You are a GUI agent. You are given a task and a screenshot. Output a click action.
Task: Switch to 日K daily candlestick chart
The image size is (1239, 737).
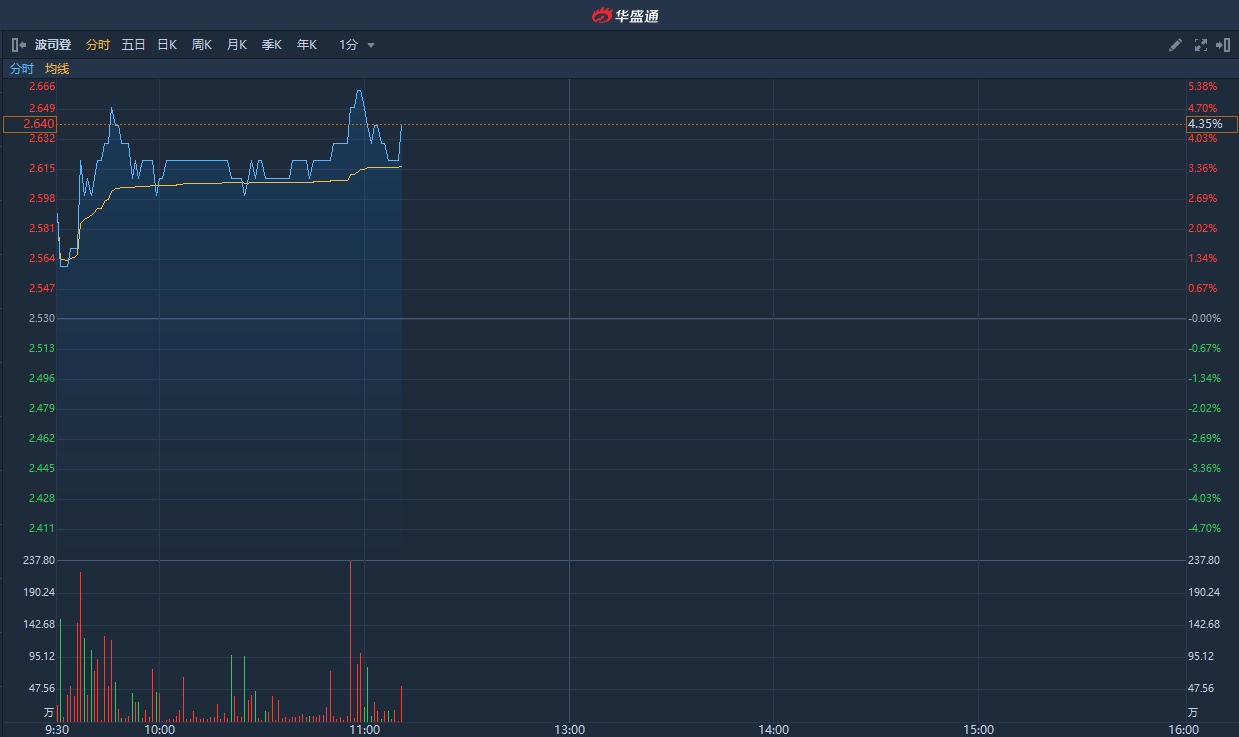pos(167,45)
